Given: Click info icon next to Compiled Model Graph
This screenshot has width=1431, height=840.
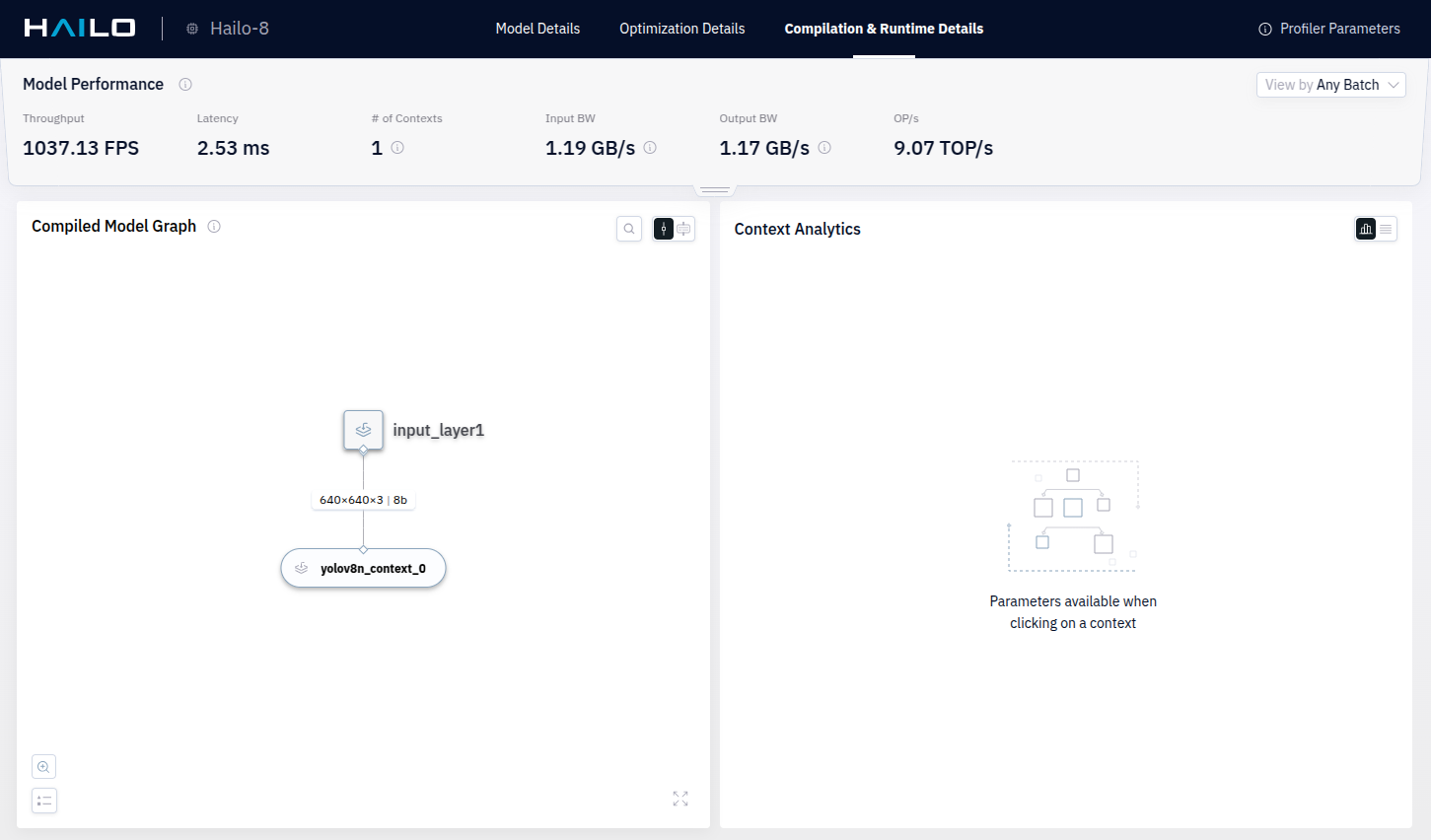Looking at the screenshot, I should click(214, 227).
